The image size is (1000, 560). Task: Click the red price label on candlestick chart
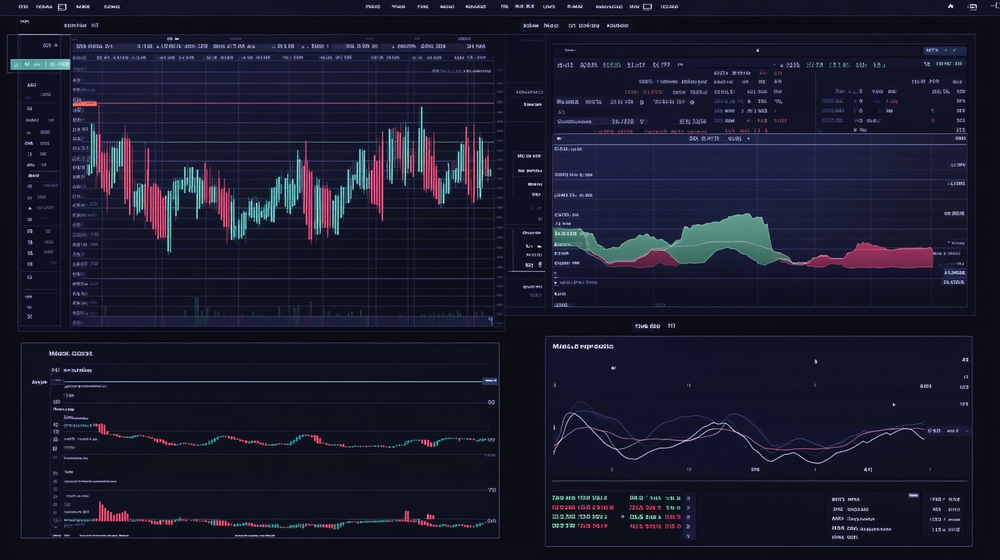click(85, 103)
